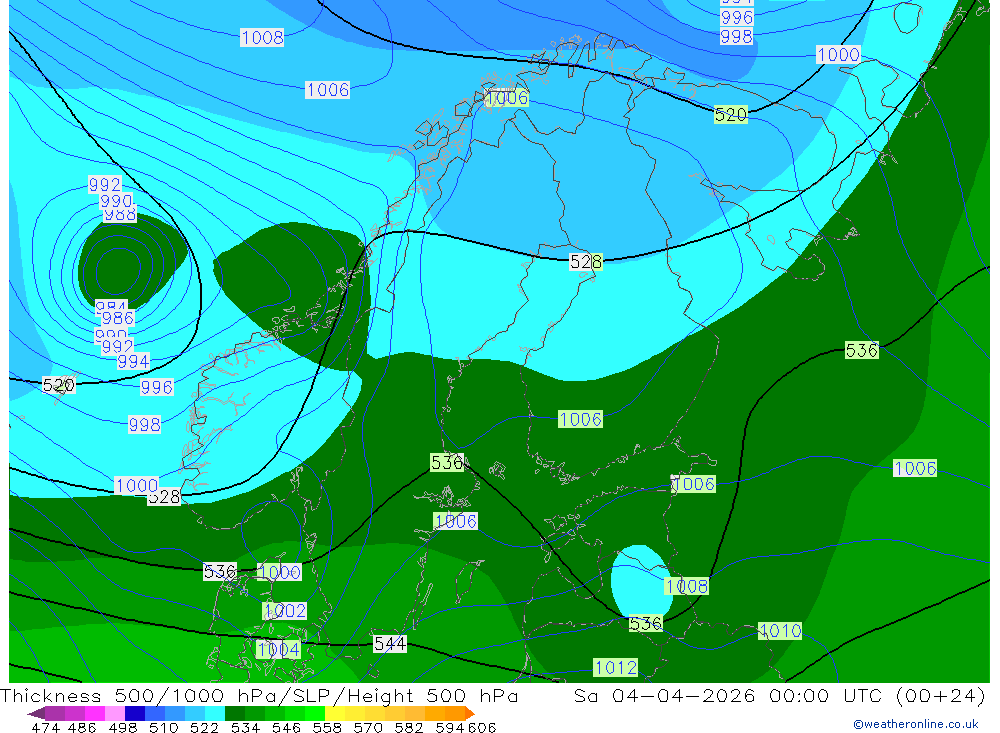Click the forecast date 'Sa 04-04-2026'
Image resolution: width=1000 pixels, height=733 pixels.
(665, 695)
